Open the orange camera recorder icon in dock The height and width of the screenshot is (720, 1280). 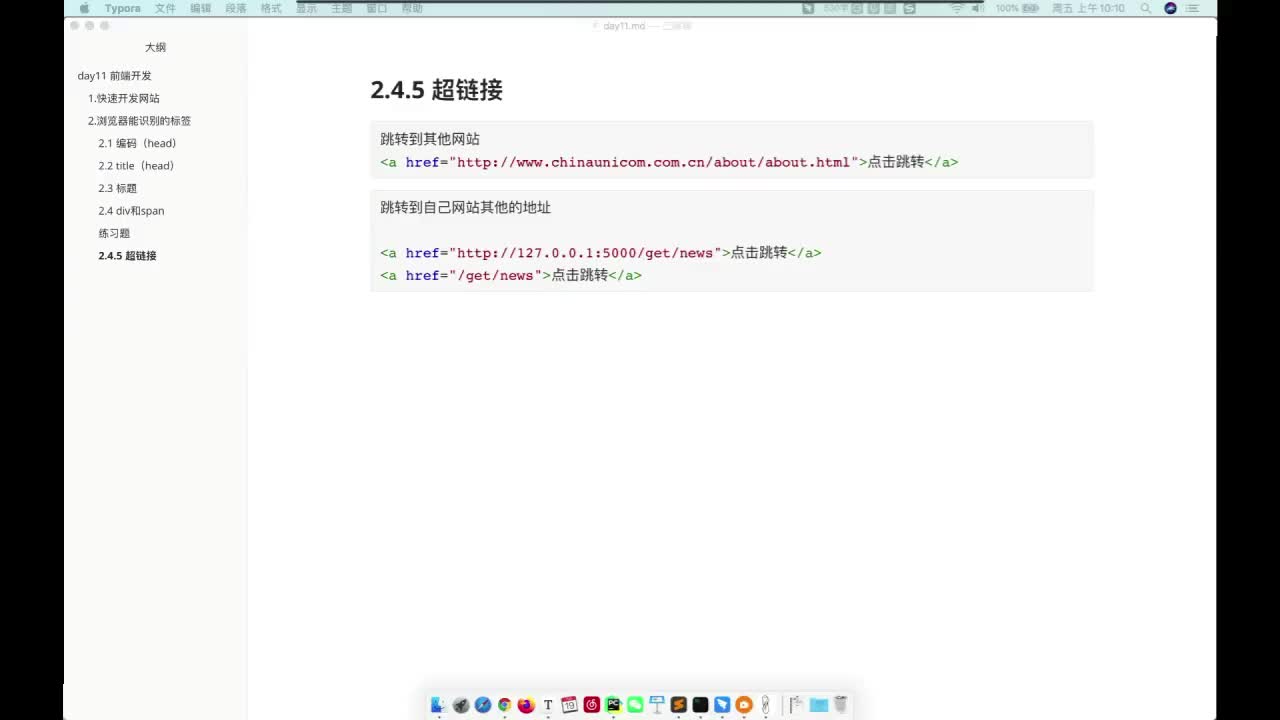point(744,705)
